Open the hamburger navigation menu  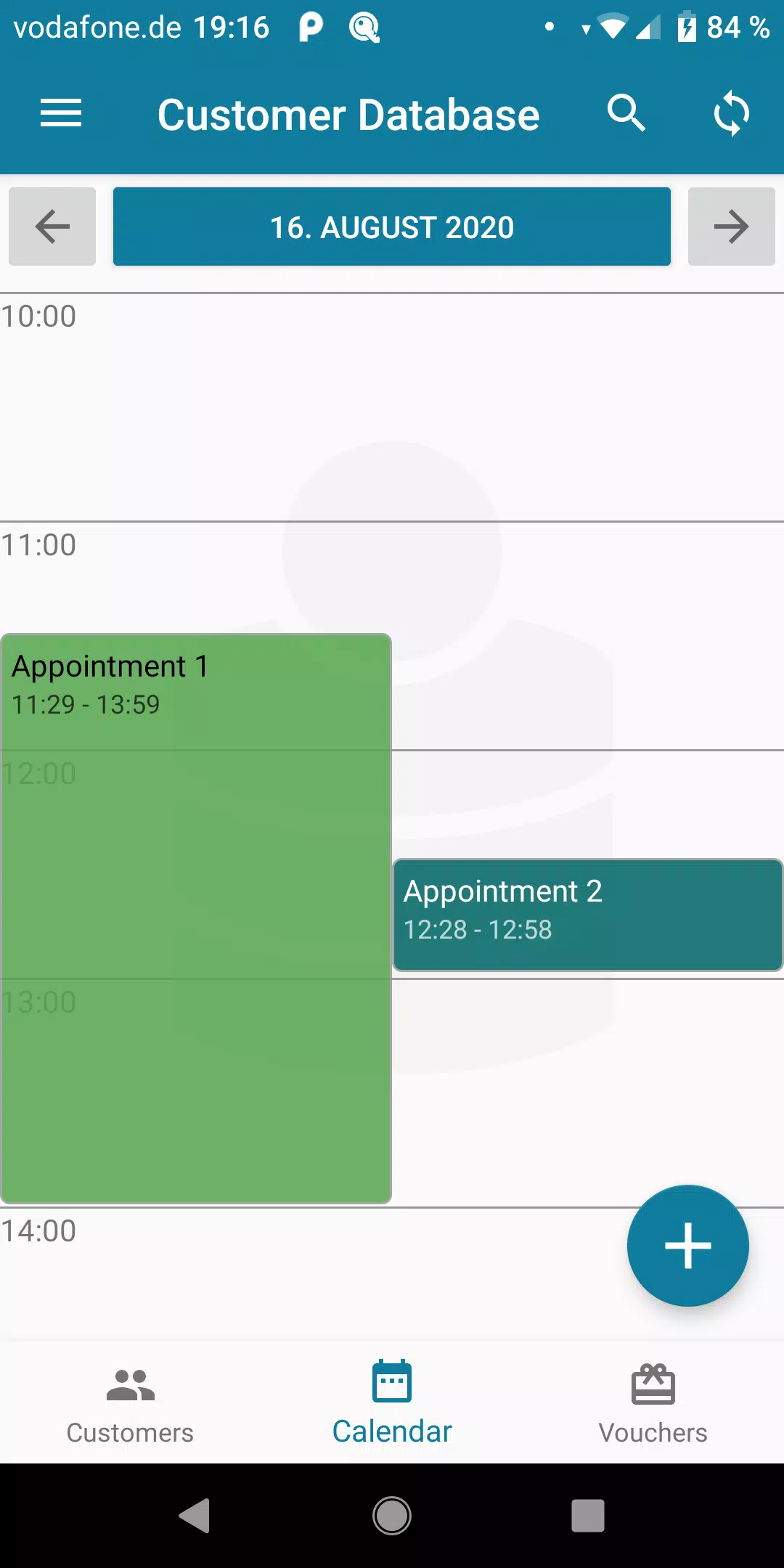point(61,114)
